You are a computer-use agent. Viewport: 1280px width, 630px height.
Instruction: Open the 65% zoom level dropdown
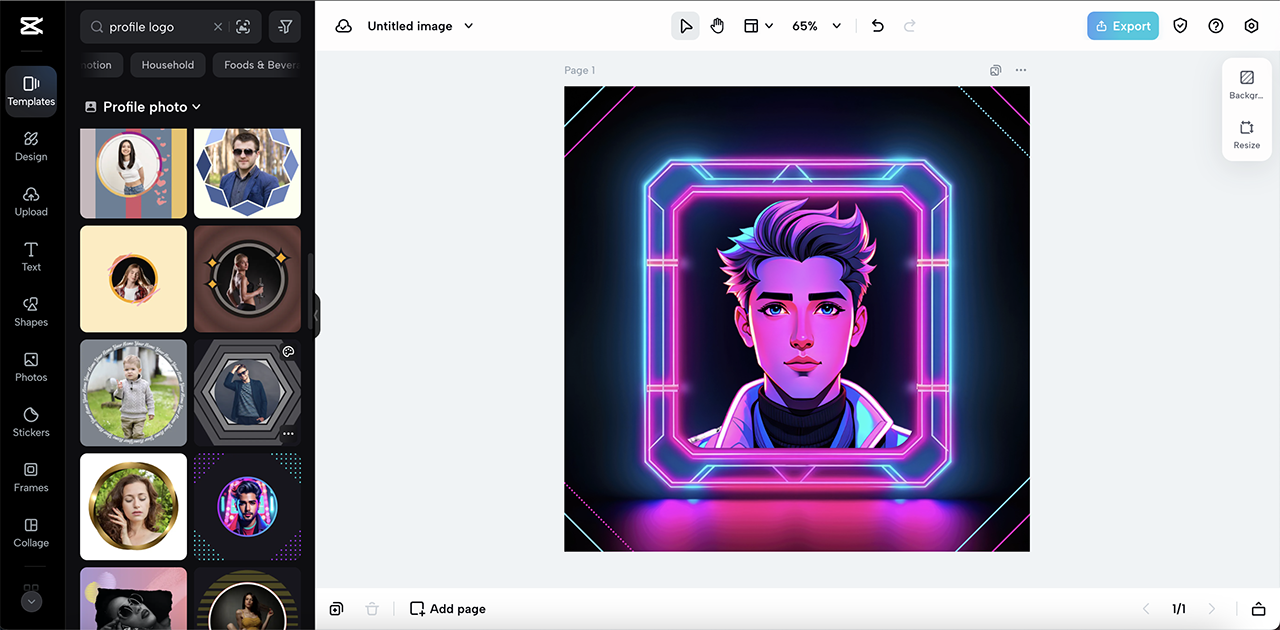[x=817, y=26]
